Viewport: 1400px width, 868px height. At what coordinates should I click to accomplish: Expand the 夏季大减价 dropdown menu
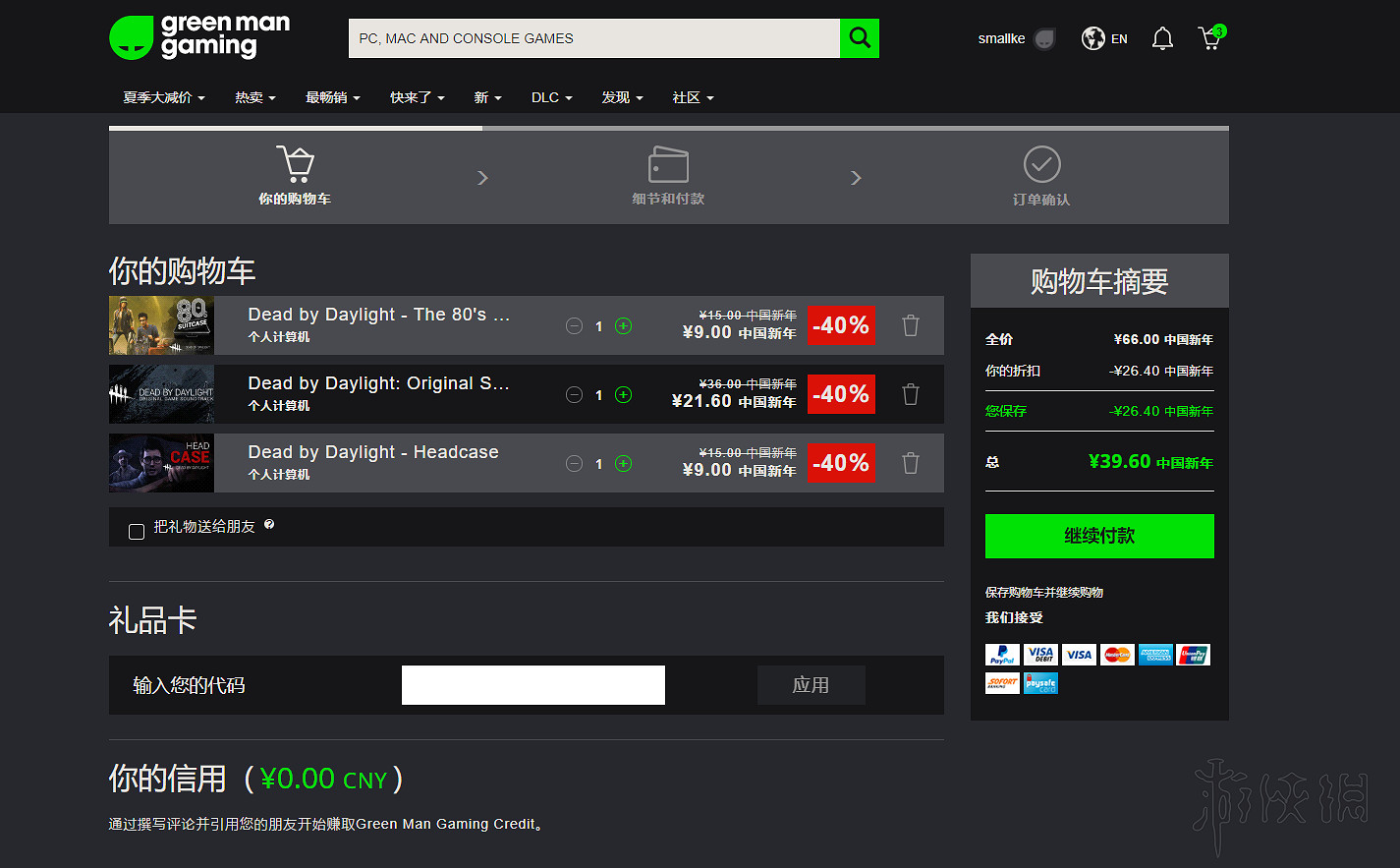point(163,97)
